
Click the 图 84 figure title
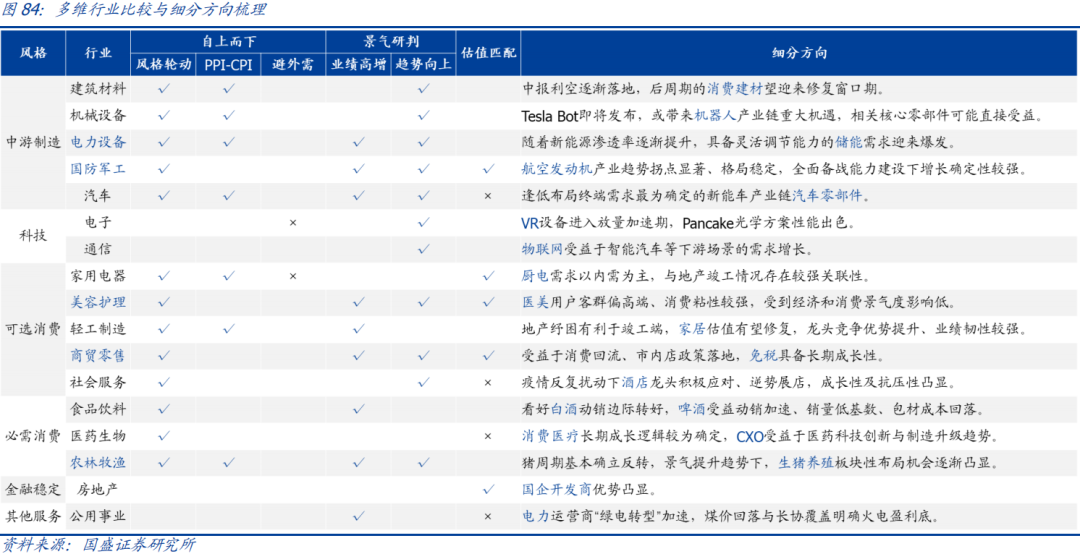[134, 10]
